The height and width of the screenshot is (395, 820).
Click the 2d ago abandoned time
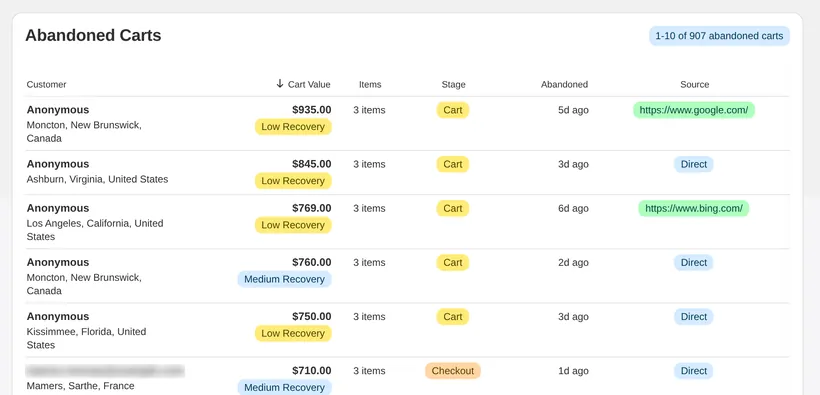(573, 263)
